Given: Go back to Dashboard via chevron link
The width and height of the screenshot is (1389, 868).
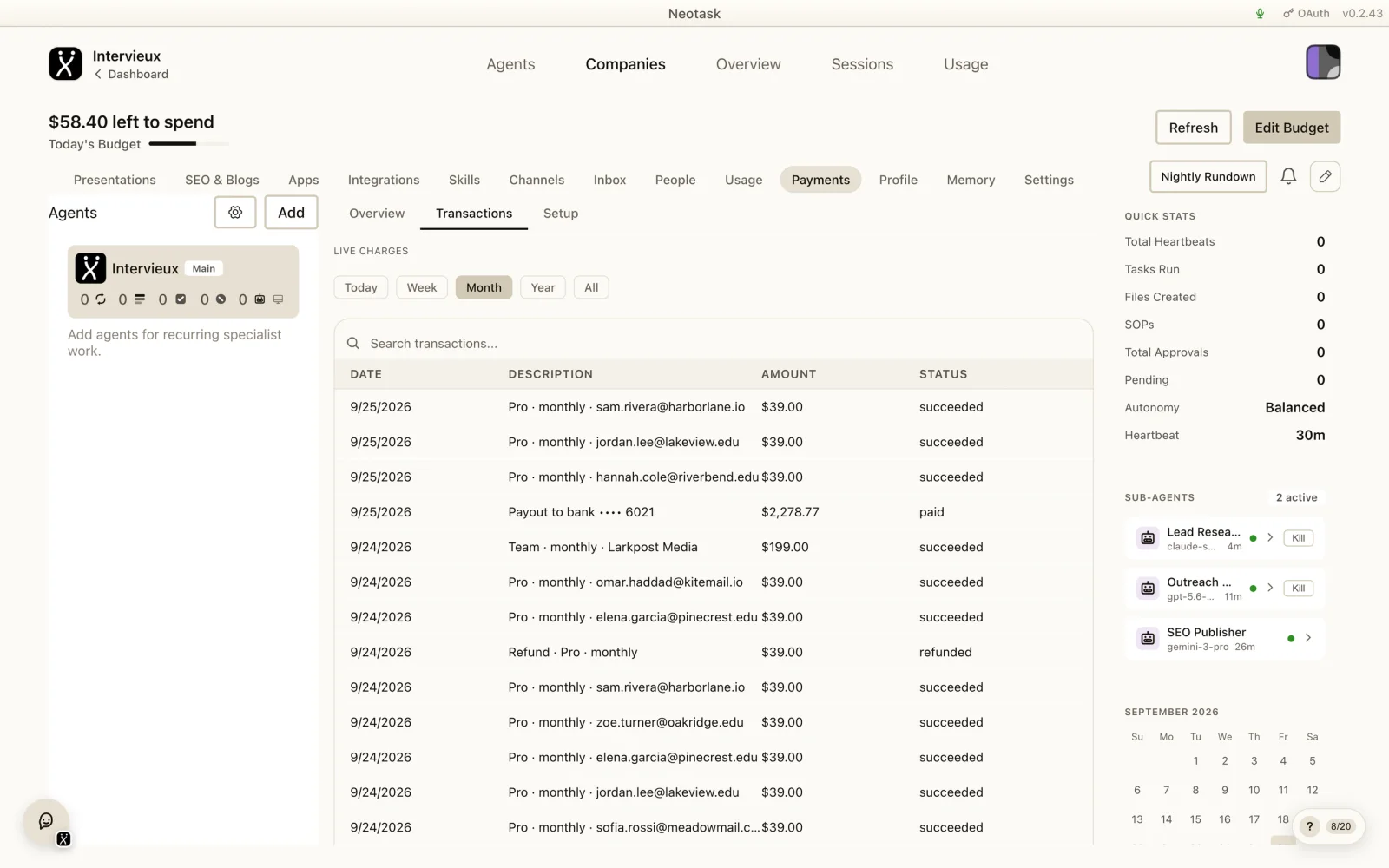Looking at the screenshot, I should (x=132, y=75).
